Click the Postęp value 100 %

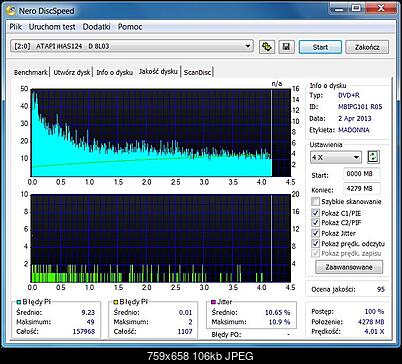click(x=374, y=311)
